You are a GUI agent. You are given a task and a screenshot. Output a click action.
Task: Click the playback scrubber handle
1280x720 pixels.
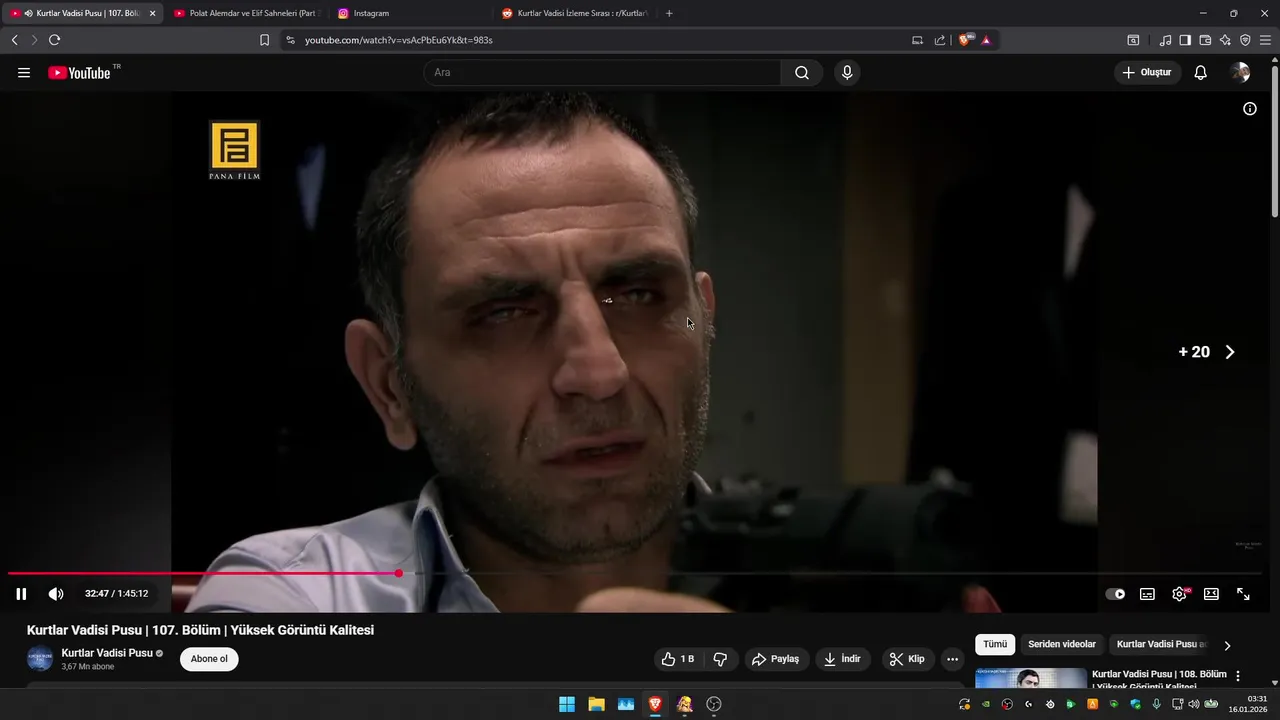click(x=399, y=573)
